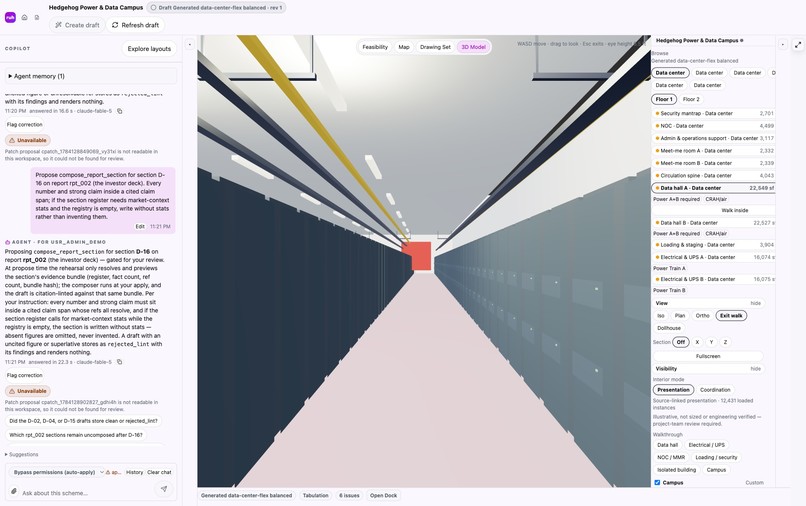
Task: Switch to the Drawing Set tab
Action: click(435, 47)
